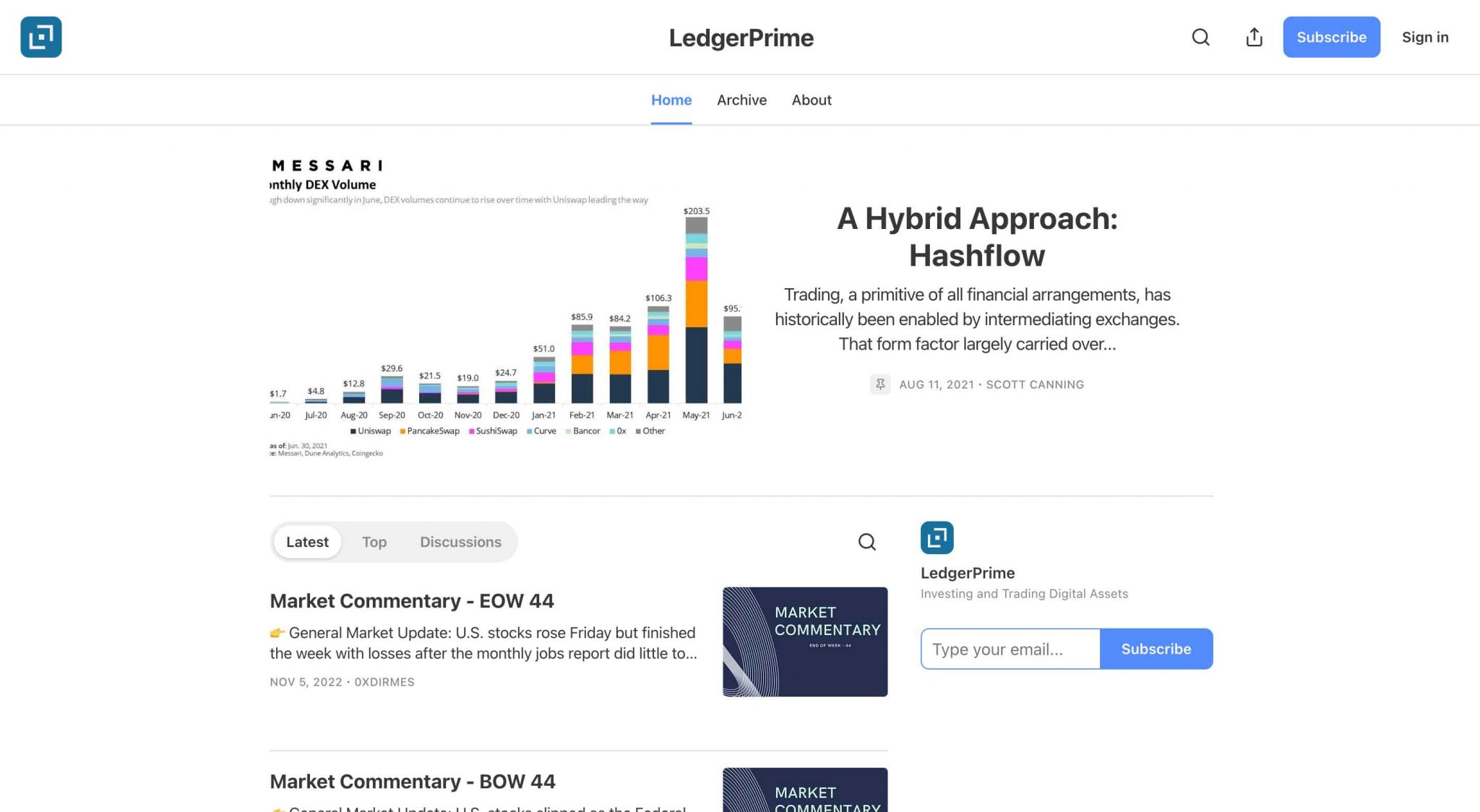
Task: Click author name 0XDIRMES
Action: tap(385, 682)
